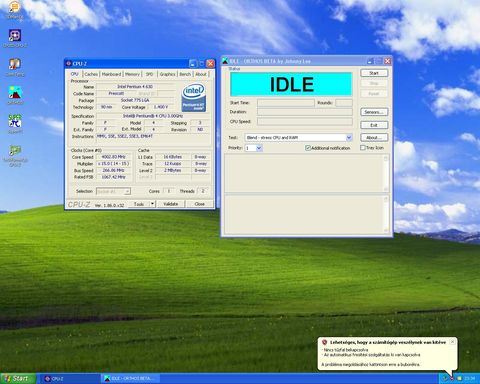Click the Sensors... button in ORTHOS
The height and width of the screenshot is (384, 480).
point(374,112)
